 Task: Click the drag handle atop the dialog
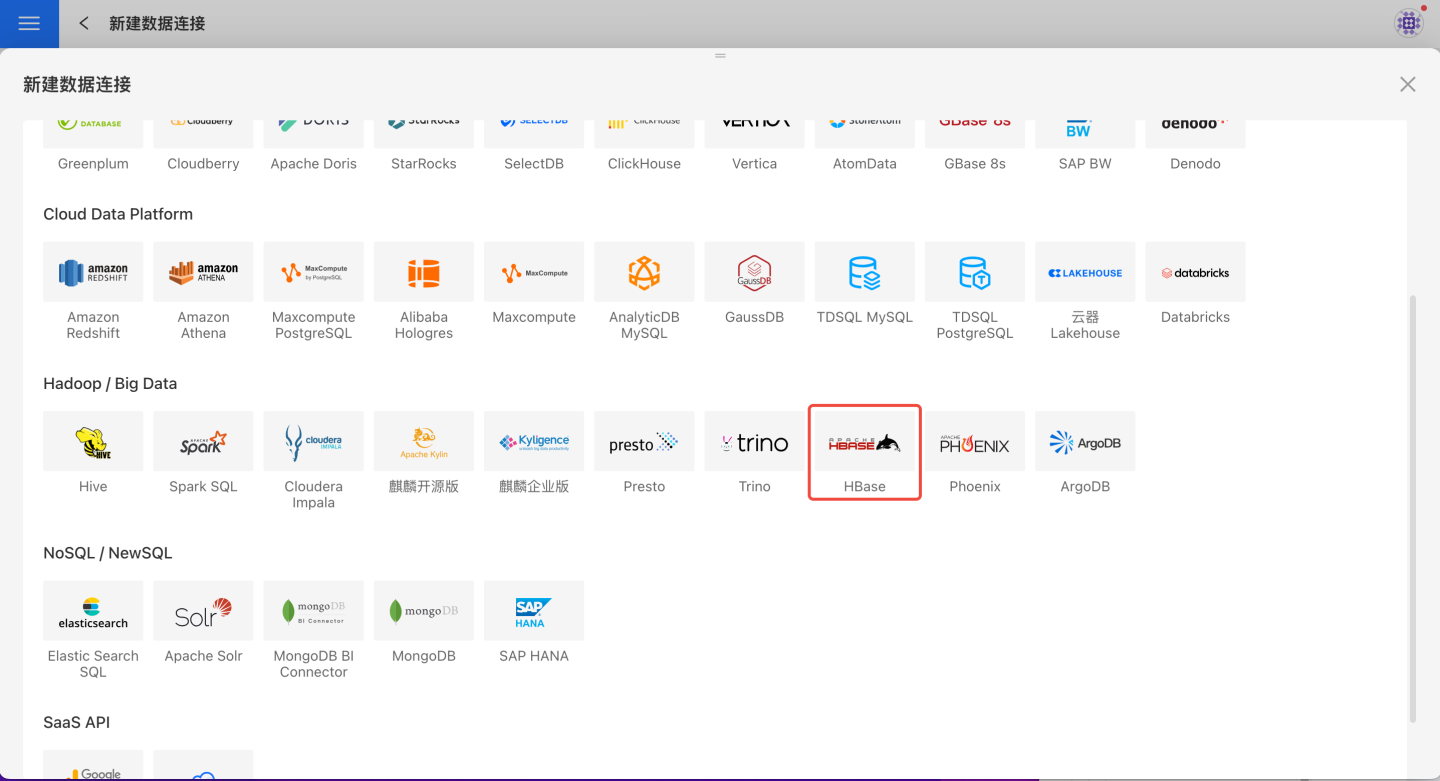(x=720, y=56)
